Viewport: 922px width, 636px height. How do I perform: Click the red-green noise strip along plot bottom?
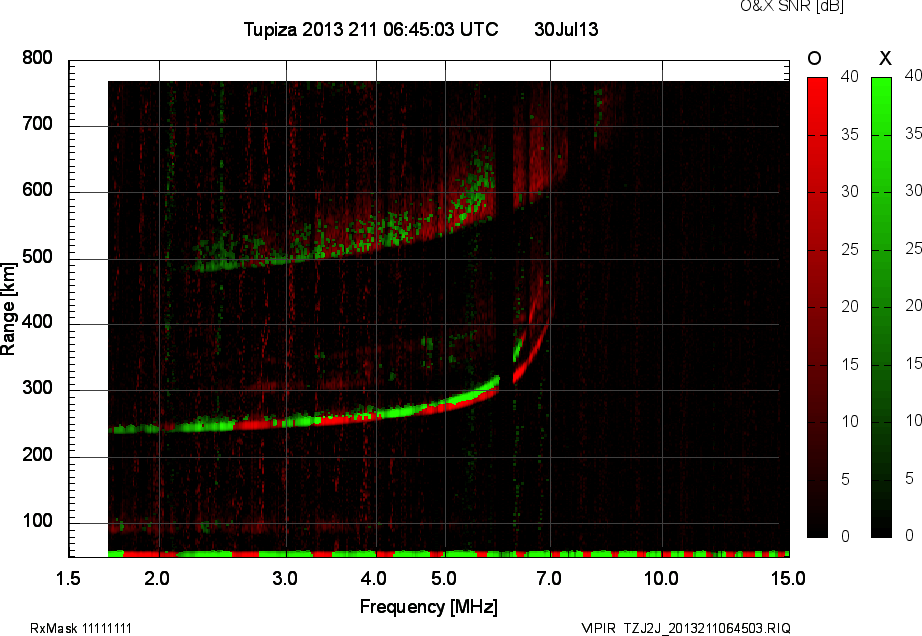(x=449, y=554)
